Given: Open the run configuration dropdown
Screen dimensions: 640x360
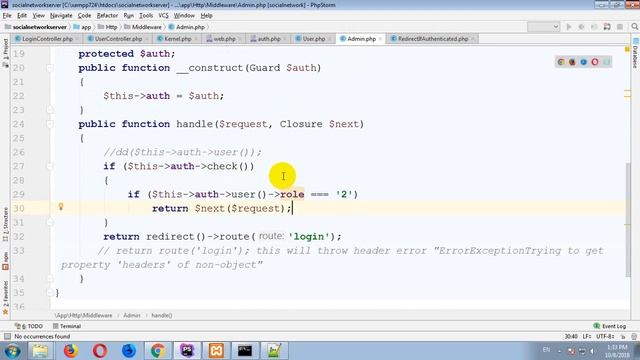Looking at the screenshot, I should click(543, 27).
